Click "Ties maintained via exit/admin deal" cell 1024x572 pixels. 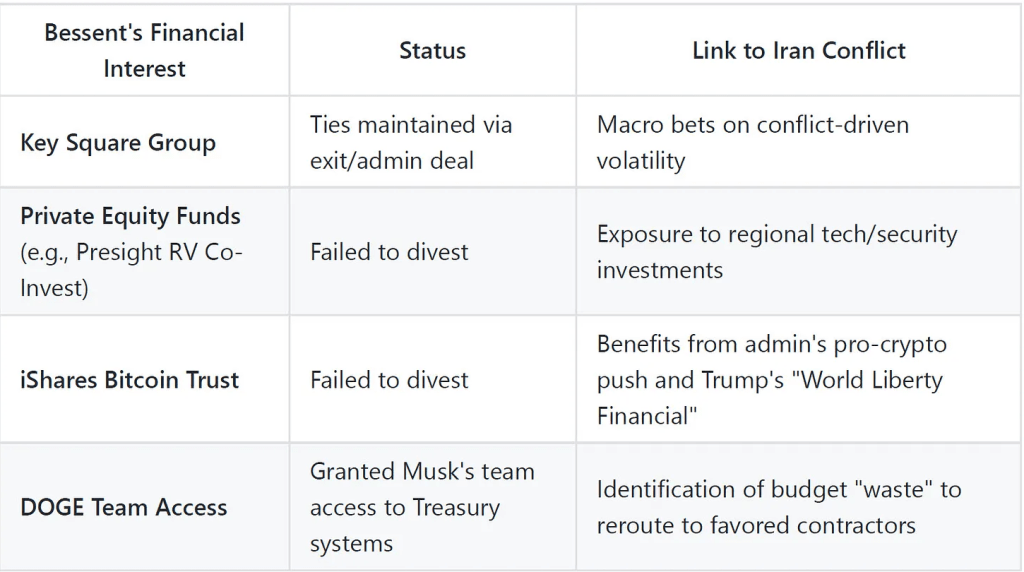[x=410, y=142]
